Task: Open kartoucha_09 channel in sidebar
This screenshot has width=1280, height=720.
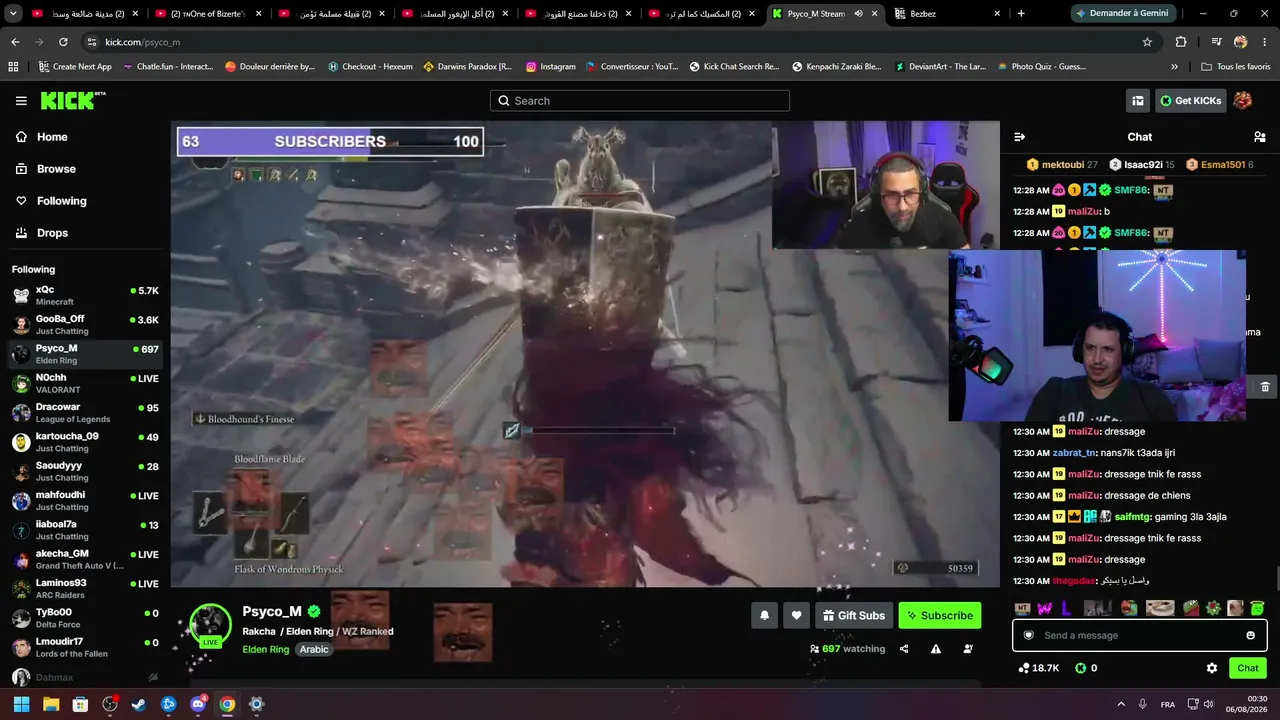Action: point(85,441)
